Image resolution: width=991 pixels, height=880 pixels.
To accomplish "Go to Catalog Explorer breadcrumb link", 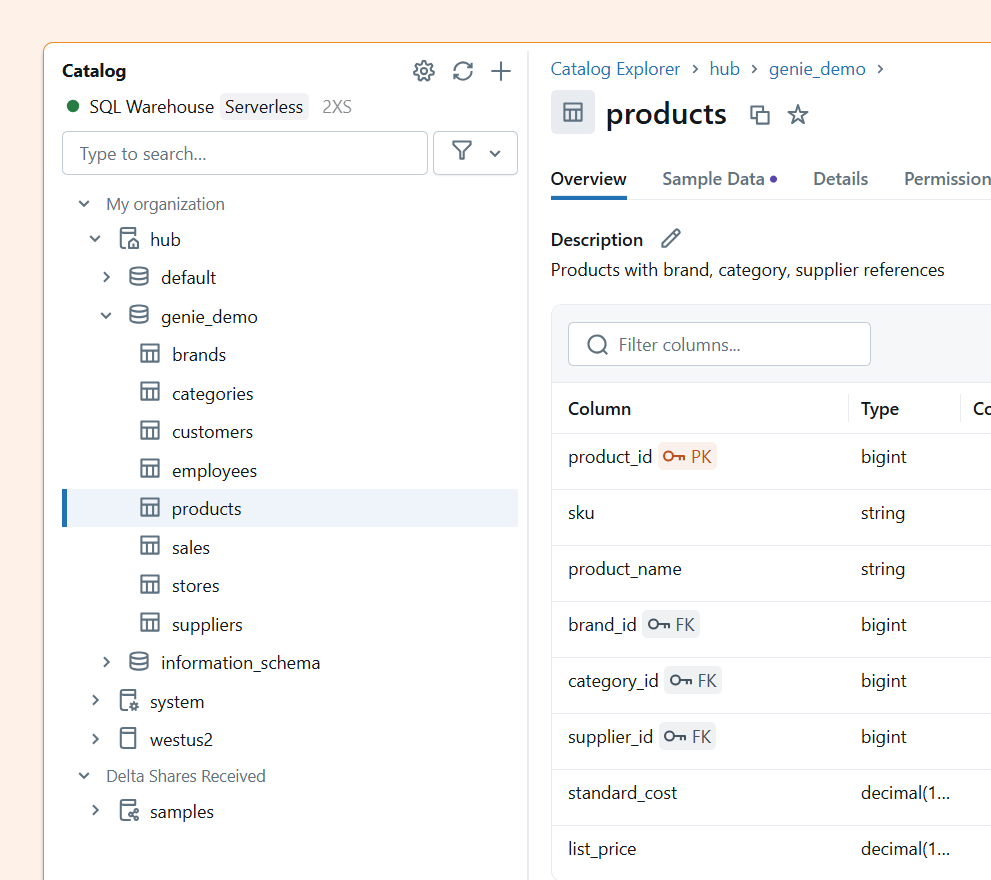I will (x=615, y=69).
